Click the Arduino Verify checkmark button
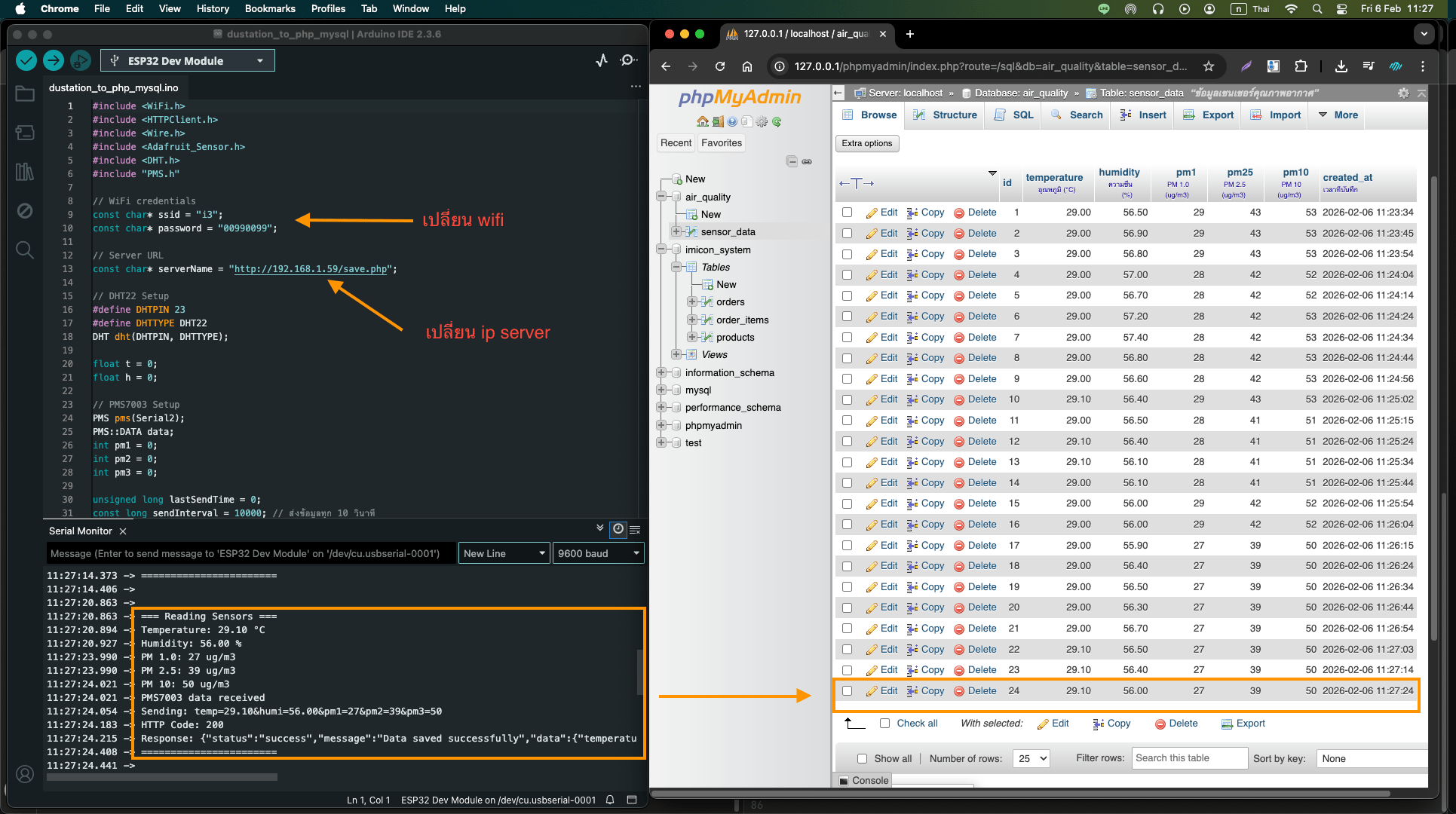The height and width of the screenshot is (814, 1456). 26,60
